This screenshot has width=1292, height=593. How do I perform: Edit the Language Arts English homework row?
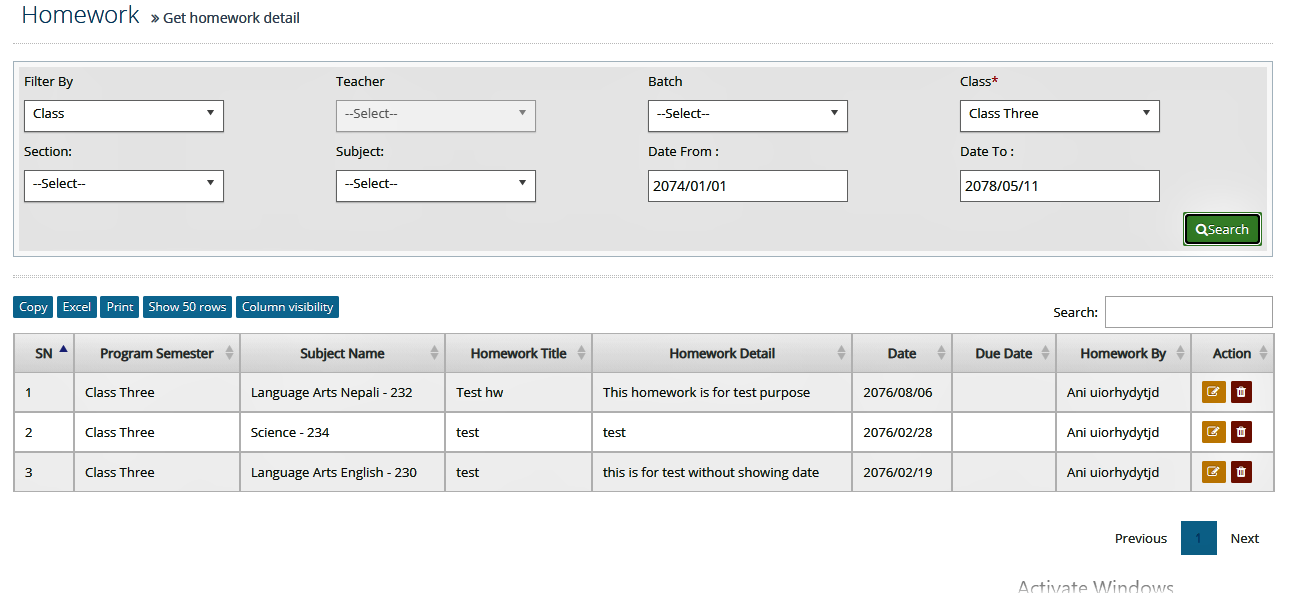pos(1213,472)
